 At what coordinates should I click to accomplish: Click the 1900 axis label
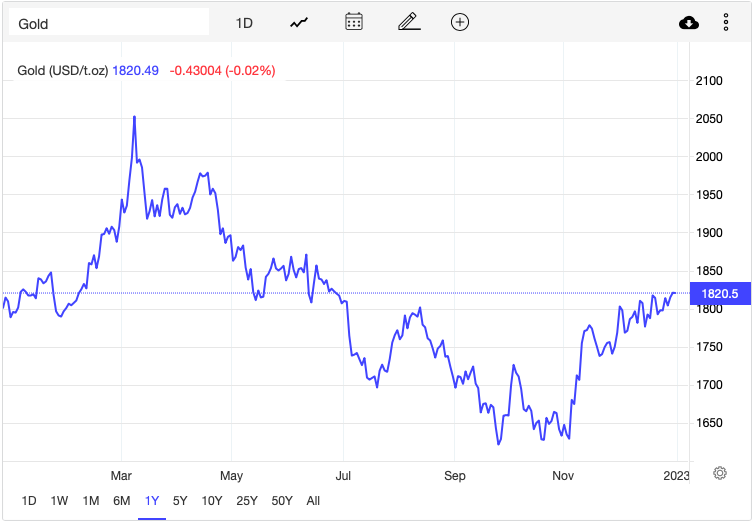(709, 233)
